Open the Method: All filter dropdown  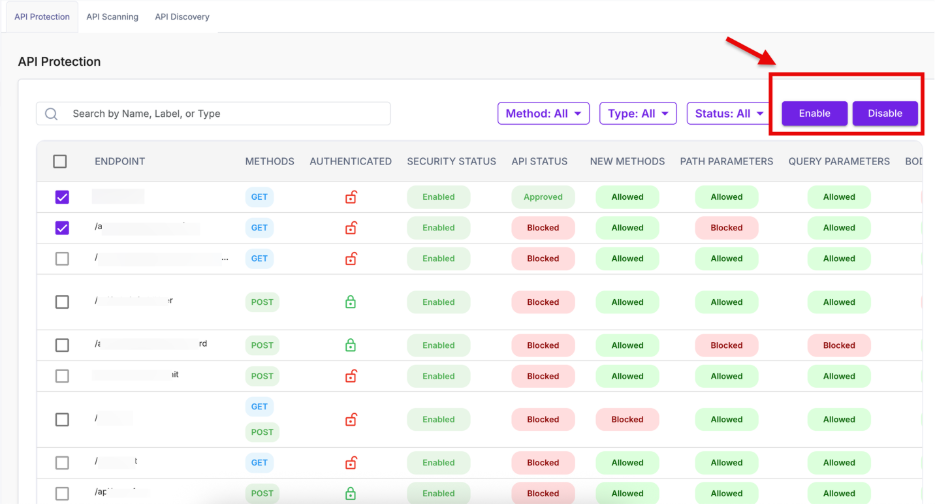tap(543, 114)
